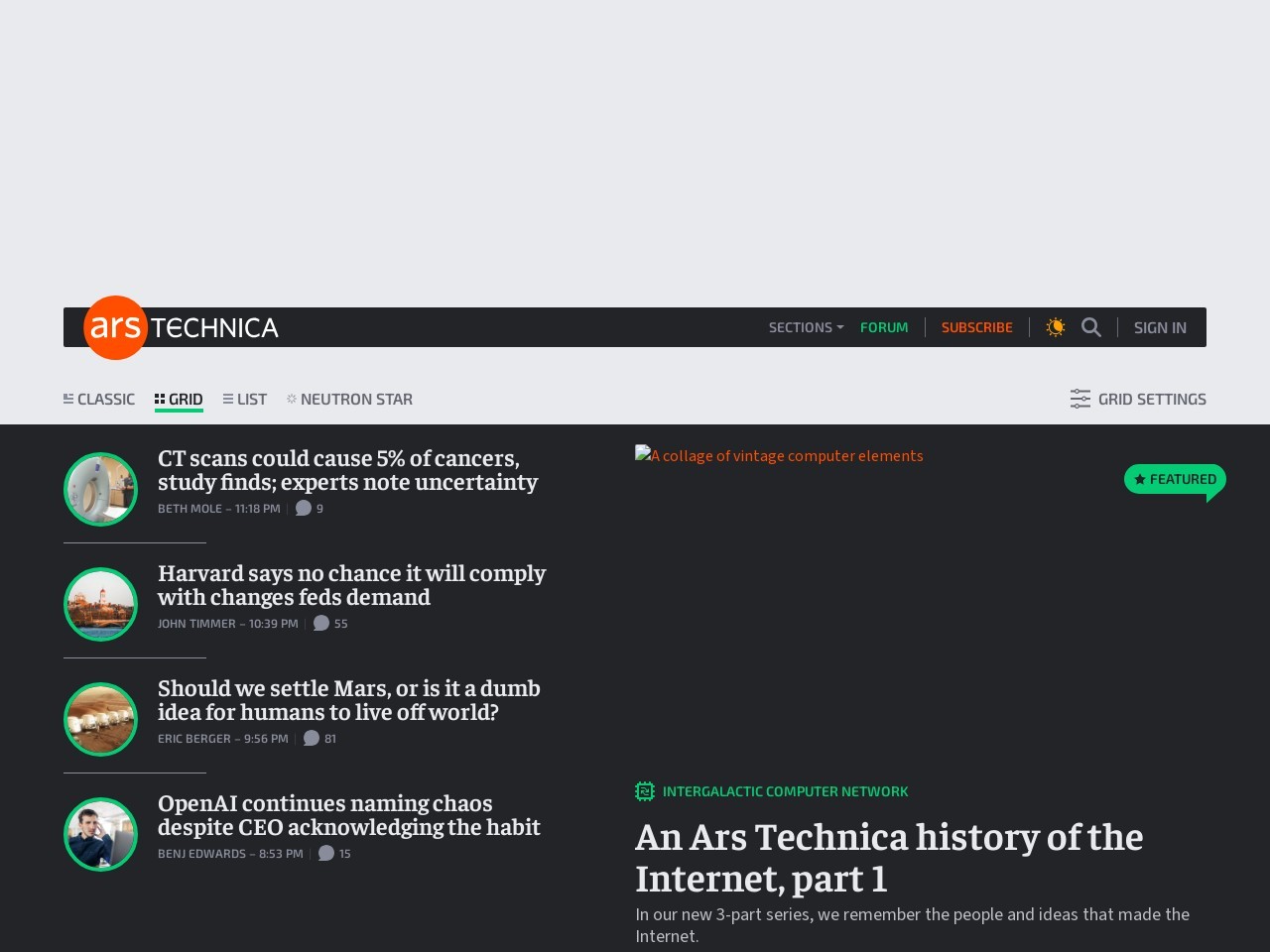
Task: Click the featured article summary text
Action: point(912,925)
